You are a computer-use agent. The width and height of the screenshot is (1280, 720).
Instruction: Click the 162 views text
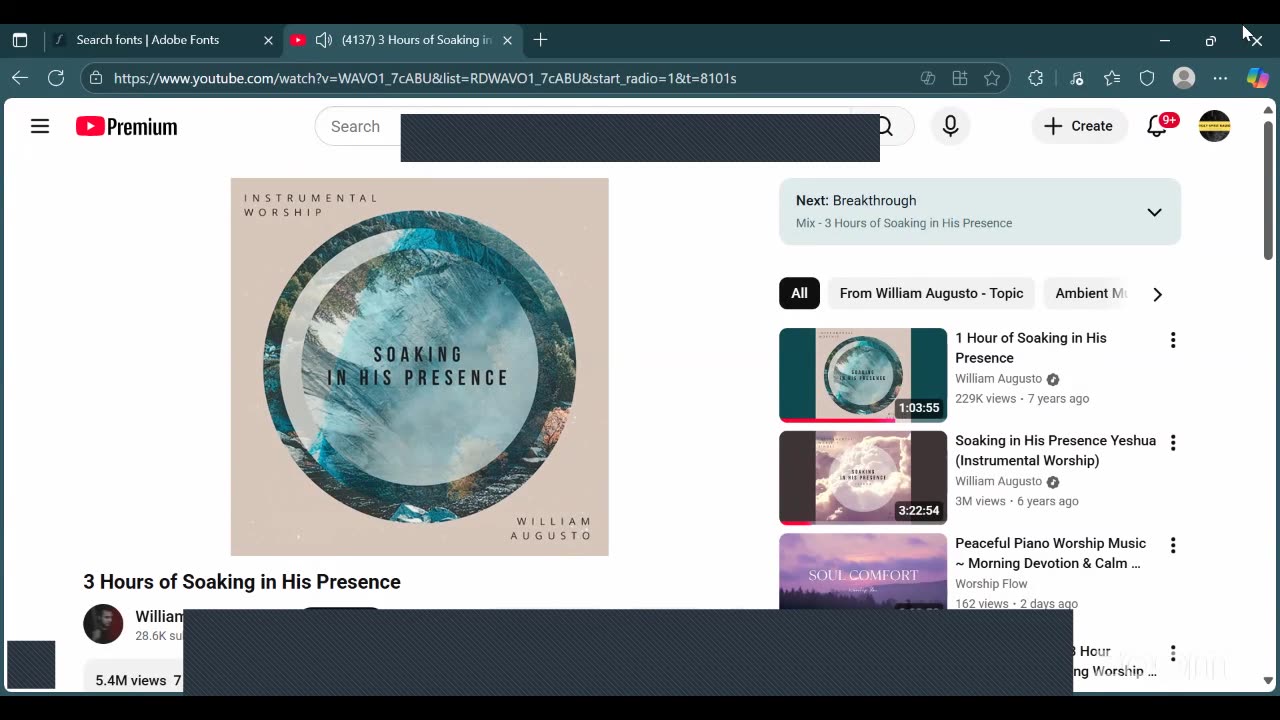pyautogui.click(x=982, y=604)
